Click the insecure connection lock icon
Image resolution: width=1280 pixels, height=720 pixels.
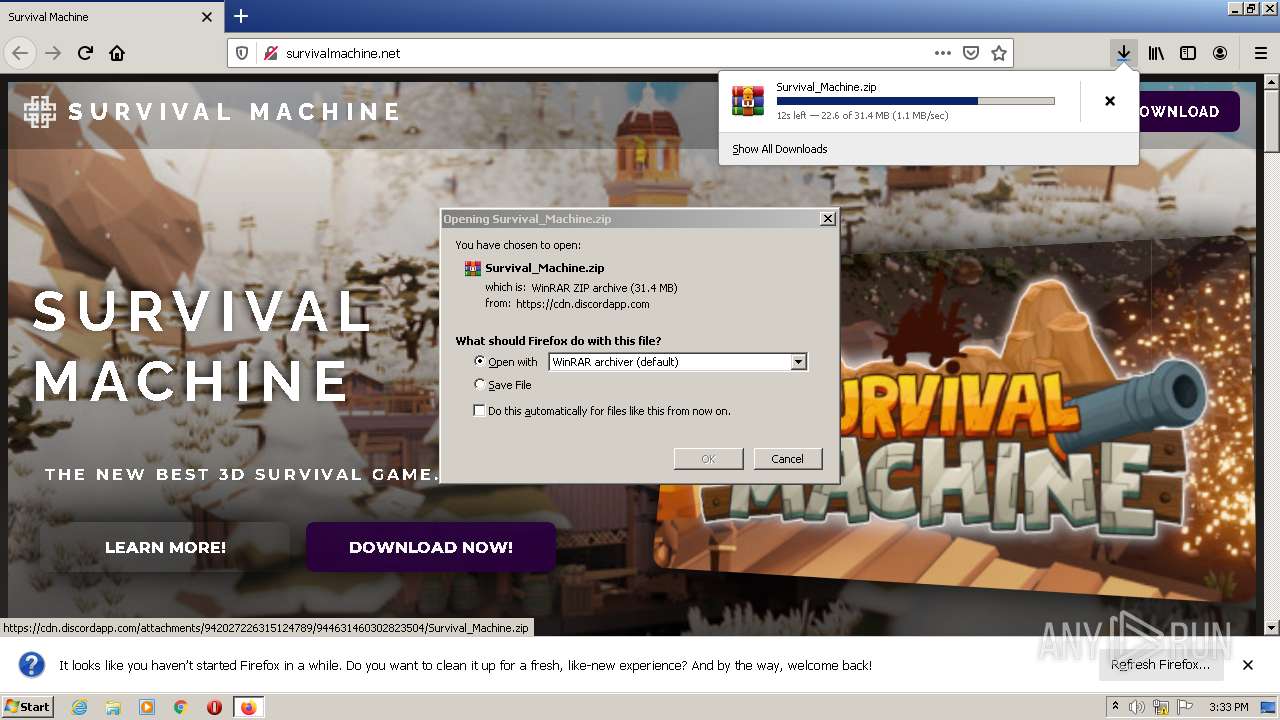pos(270,53)
